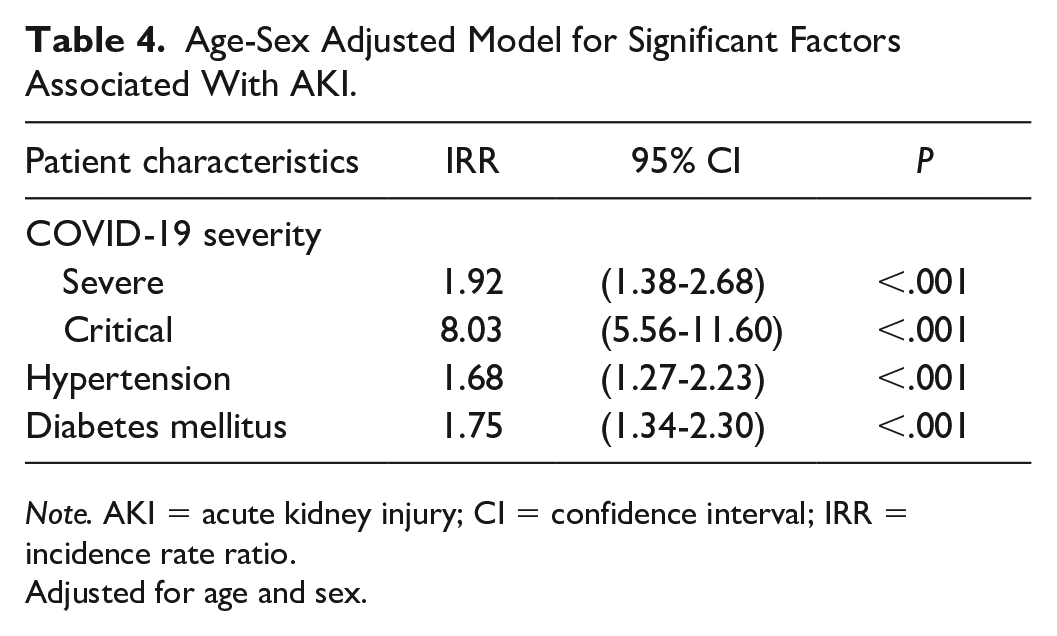
Task: Select the Diabetes mellitus row label
Action: [x=156, y=426]
